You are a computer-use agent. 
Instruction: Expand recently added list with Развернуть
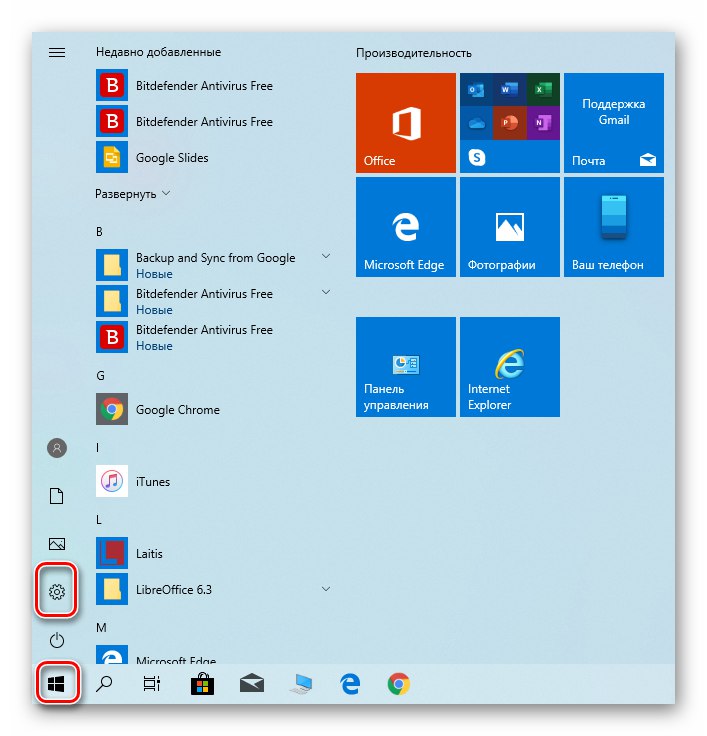[132, 194]
